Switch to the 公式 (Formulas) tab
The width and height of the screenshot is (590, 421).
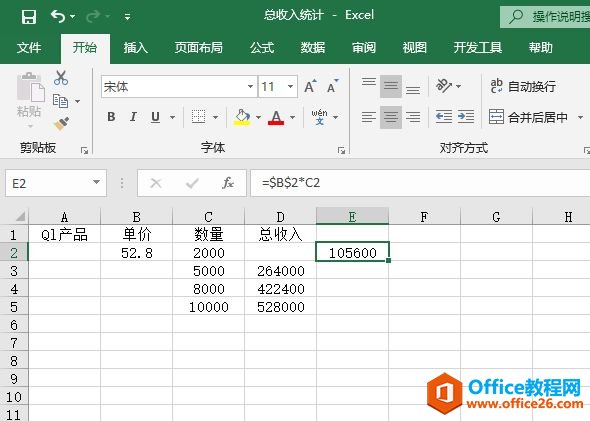(262, 48)
